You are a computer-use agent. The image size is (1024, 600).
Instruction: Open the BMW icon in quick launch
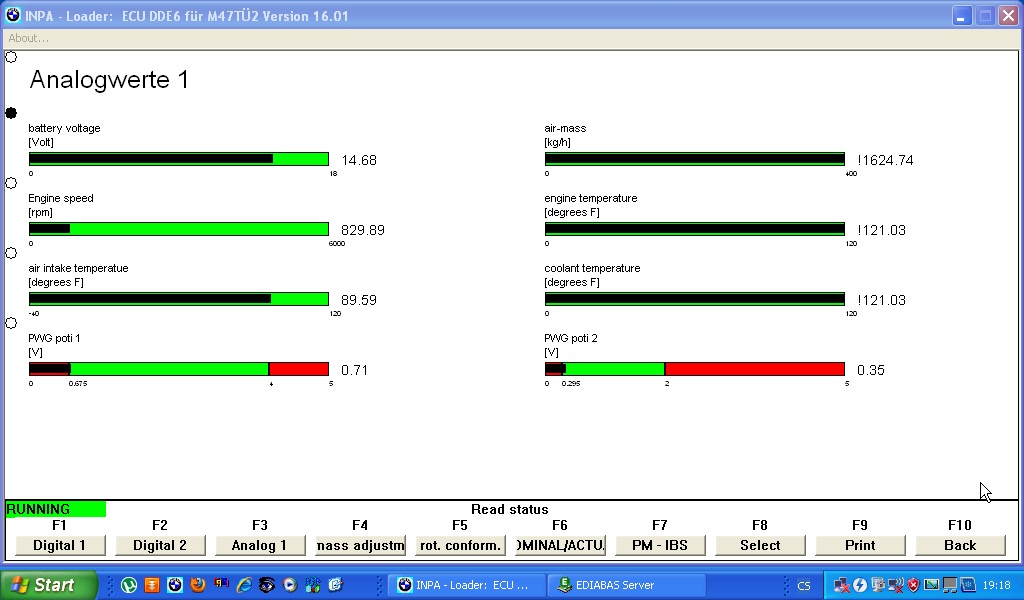(x=175, y=585)
